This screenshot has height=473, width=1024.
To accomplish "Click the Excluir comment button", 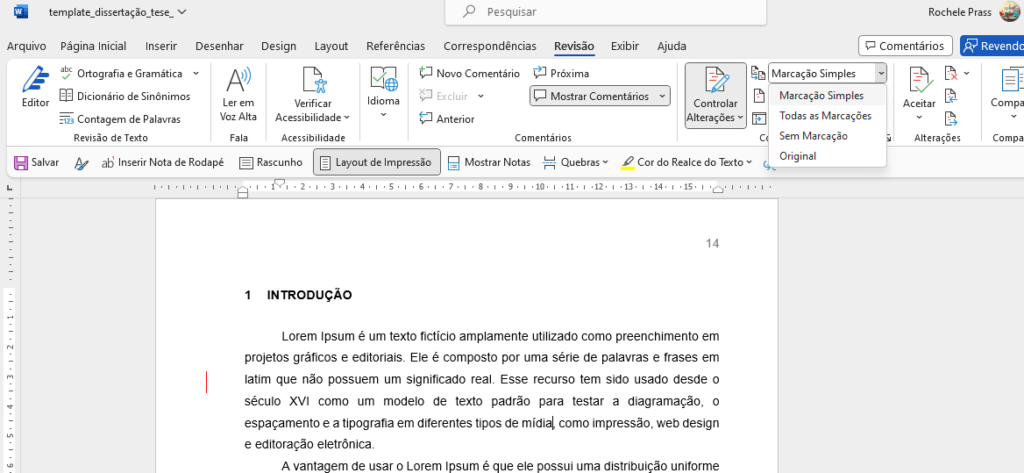I will coord(443,96).
